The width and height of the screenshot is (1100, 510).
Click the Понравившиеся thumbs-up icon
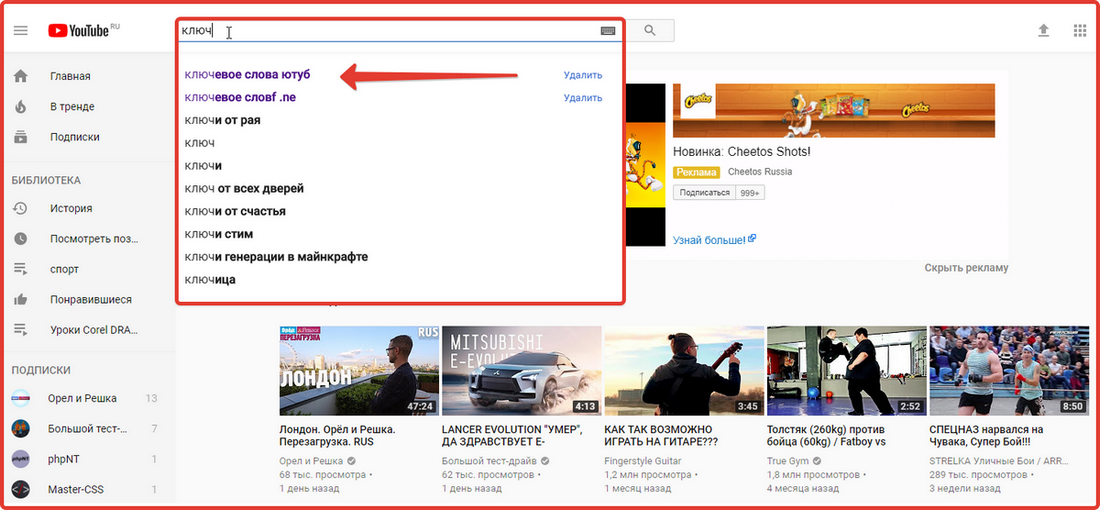pyautogui.click(x=20, y=300)
